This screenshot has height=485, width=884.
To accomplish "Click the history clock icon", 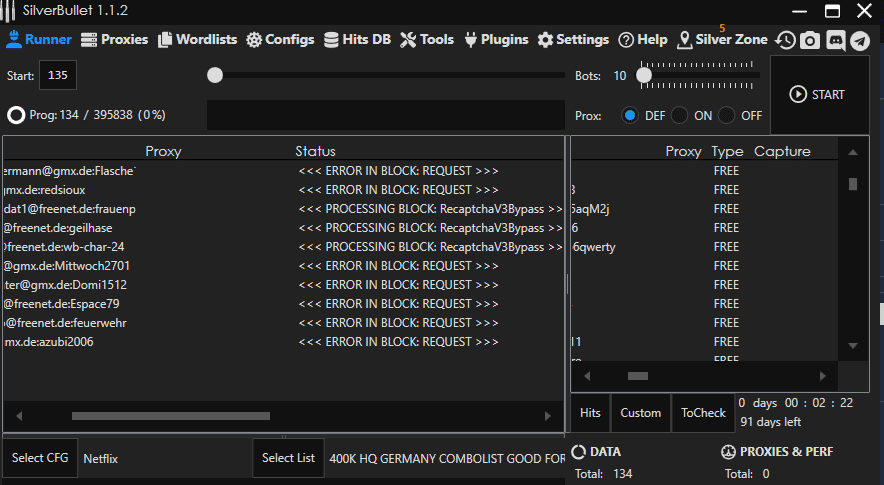I will tap(785, 40).
